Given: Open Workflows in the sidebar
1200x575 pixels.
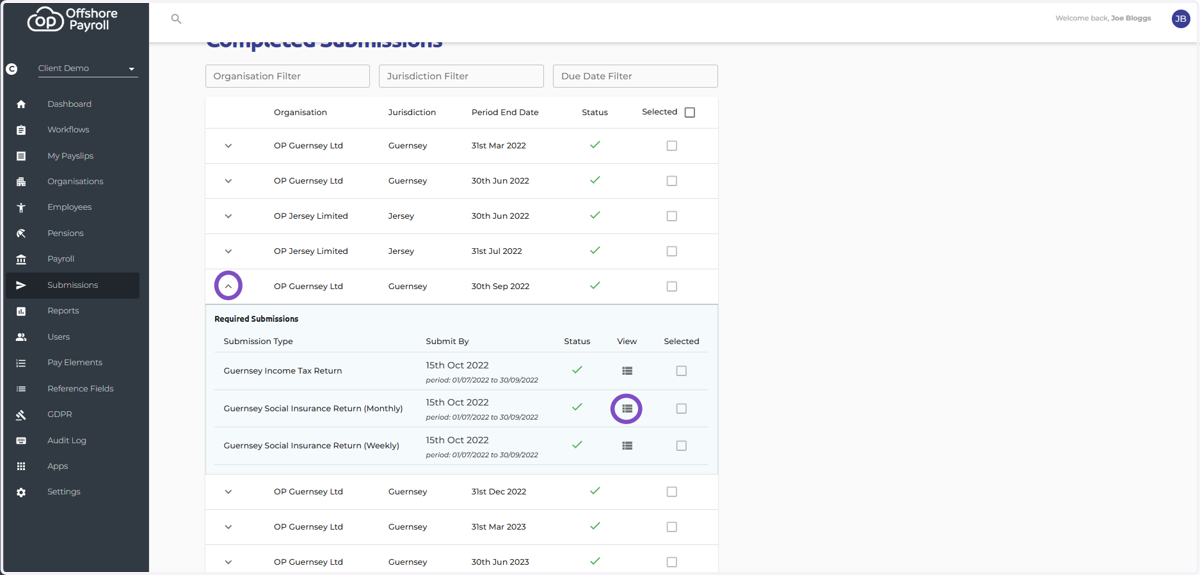Looking at the screenshot, I should click(x=70, y=130).
